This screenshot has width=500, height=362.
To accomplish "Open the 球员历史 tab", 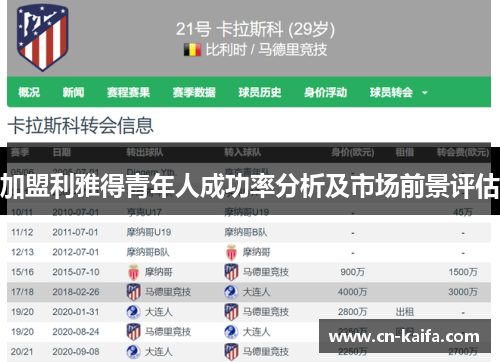I will point(260,92).
